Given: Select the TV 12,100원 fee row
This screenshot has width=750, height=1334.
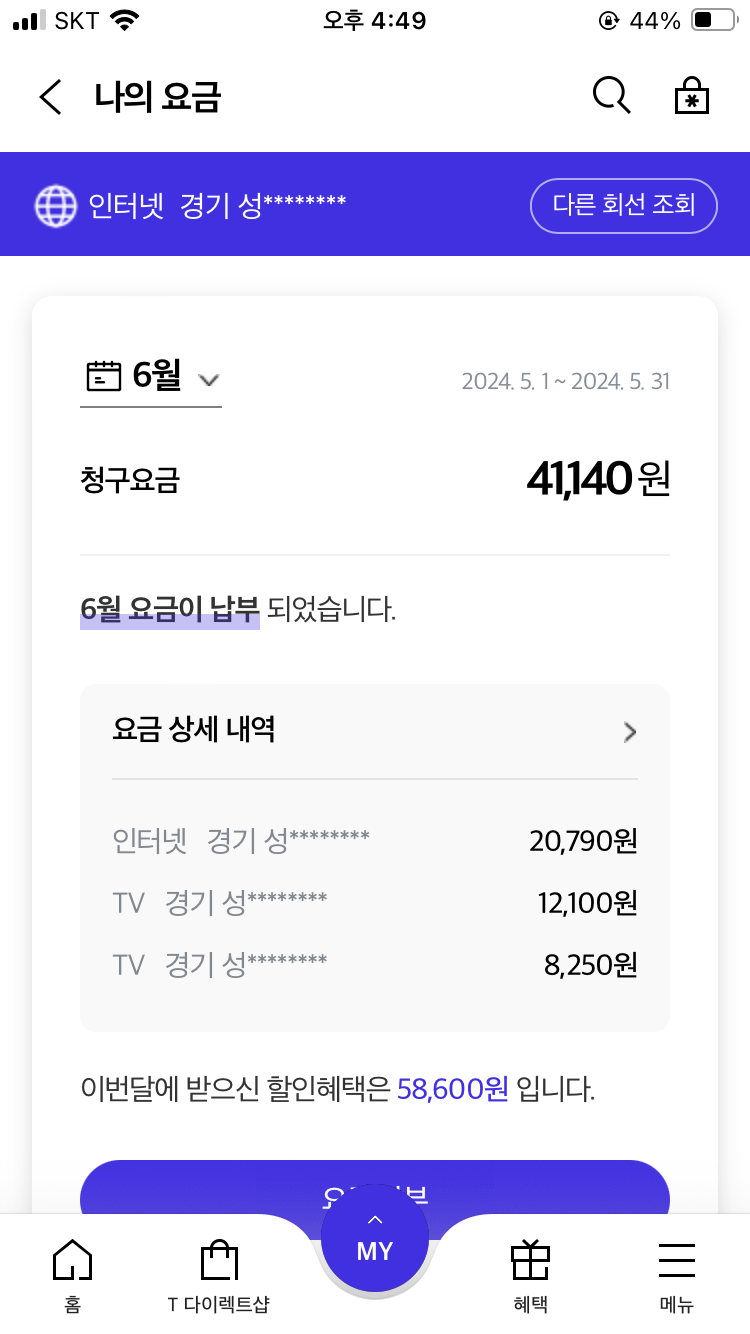Looking at the screenshot, I should pyautogui.click(x=374, y=903).
